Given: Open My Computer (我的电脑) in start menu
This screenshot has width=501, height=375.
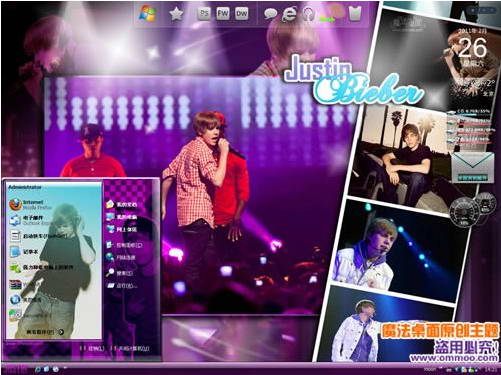Looking at the screenshot, I should tap(121, 217).
